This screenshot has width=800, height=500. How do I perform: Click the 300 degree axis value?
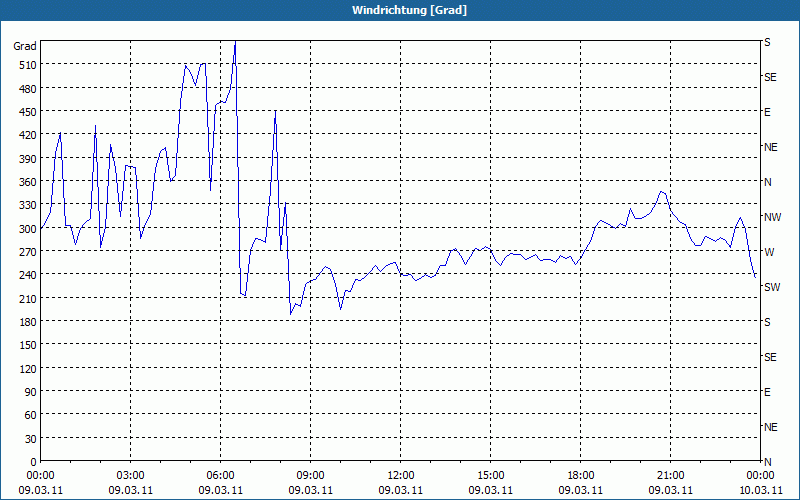click(x=28, y=228)
